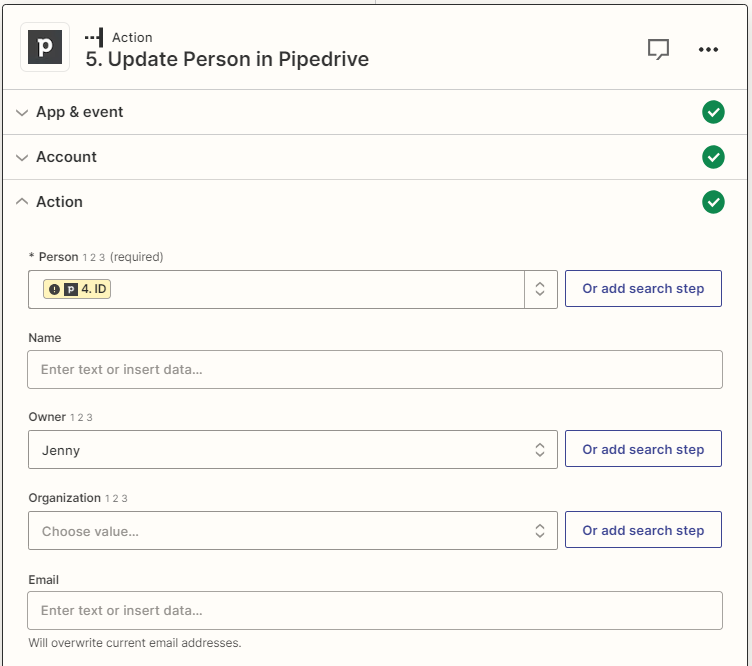The height and width of the screenshot is (666, 752).
Task: Click the Action step type icon
Action: point(94,37)
